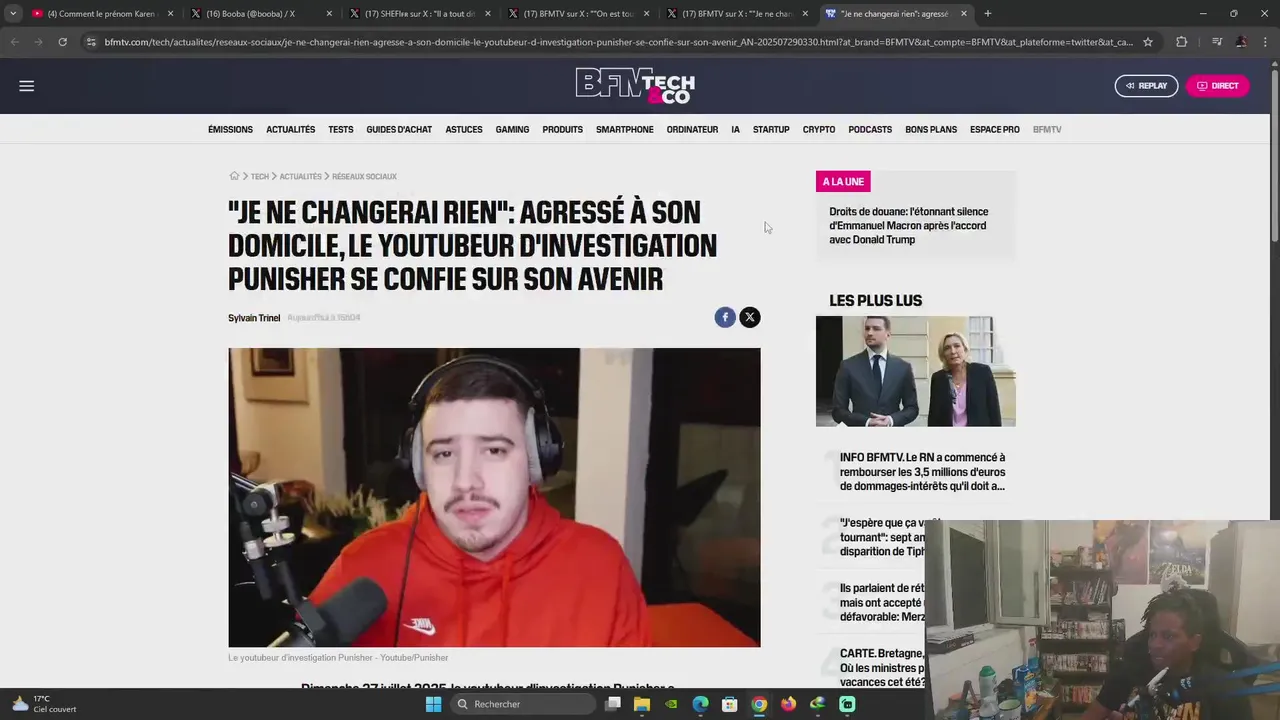Open weather widget showing 17°C
Viewport: 1280px width, 720px height.
pos(43,704)
